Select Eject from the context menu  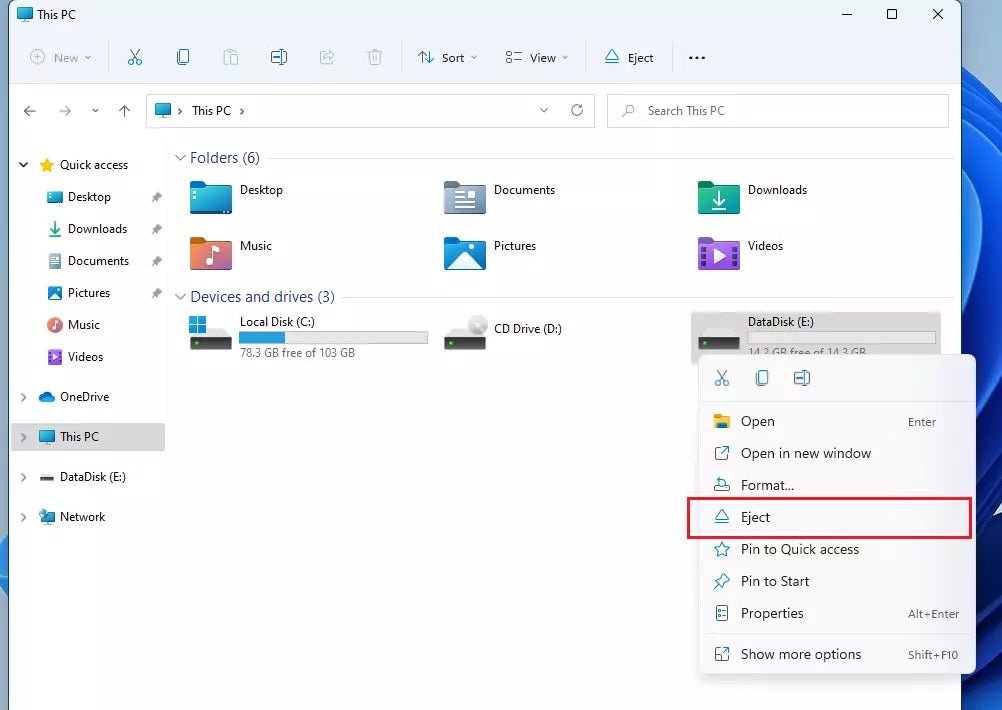[x=755, y=517]
